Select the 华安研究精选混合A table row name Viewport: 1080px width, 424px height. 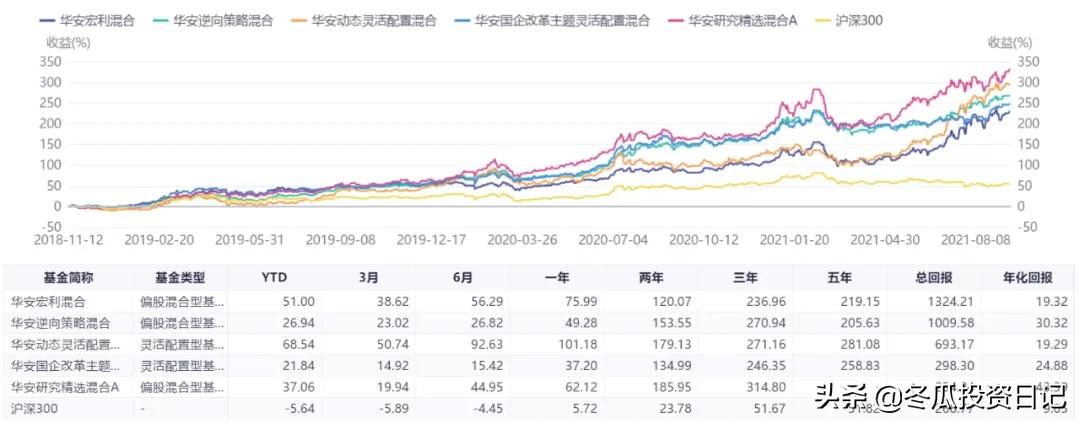[65, 388]
